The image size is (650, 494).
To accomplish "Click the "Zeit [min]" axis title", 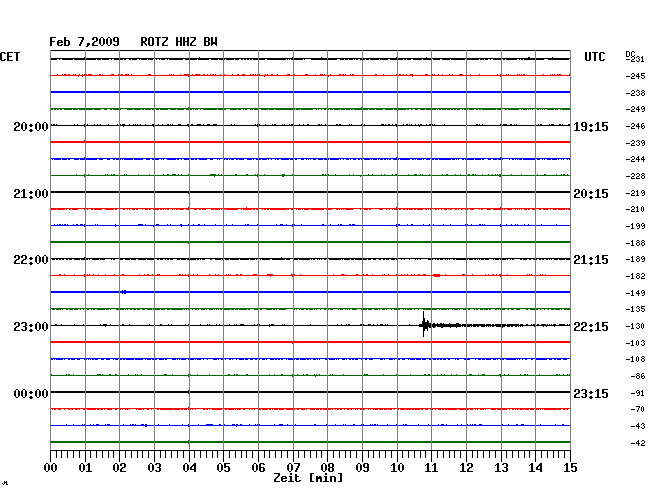I will (x=308, y=478).
